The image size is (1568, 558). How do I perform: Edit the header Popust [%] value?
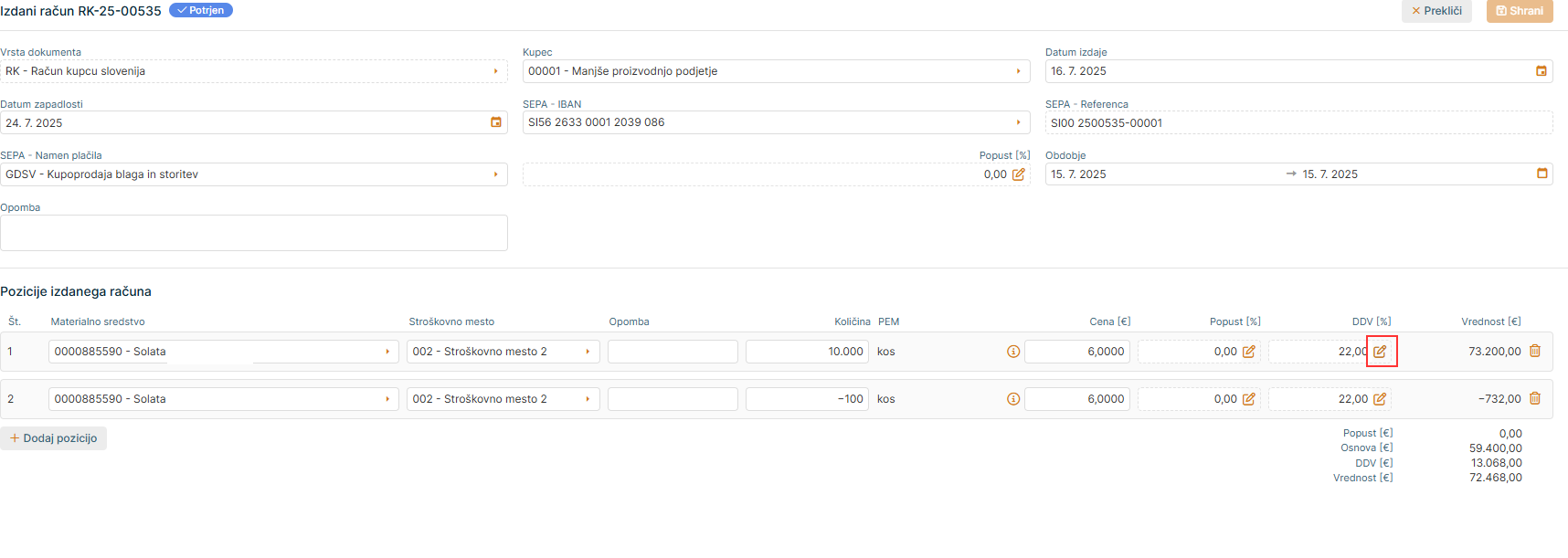pyautogui.click(x=1018, y=174)
